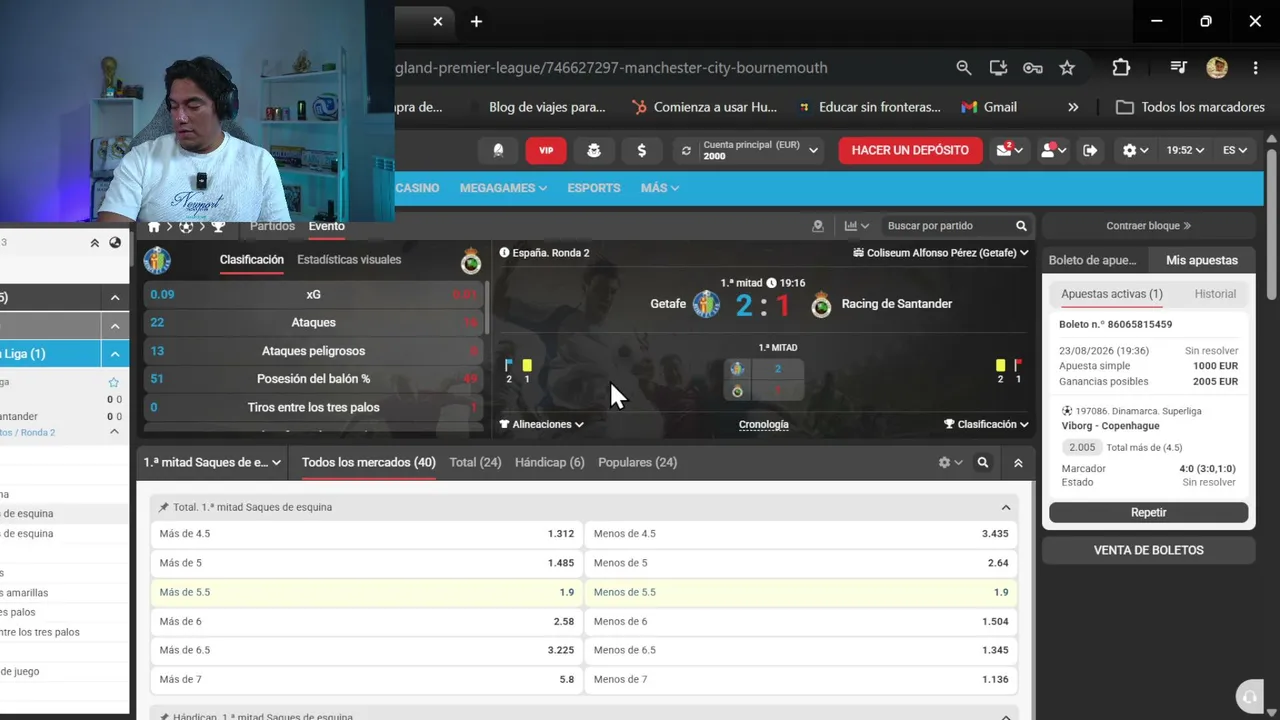Favorite the match with the star toggle
Screen dimensions: 1280x720
(114, 382)
